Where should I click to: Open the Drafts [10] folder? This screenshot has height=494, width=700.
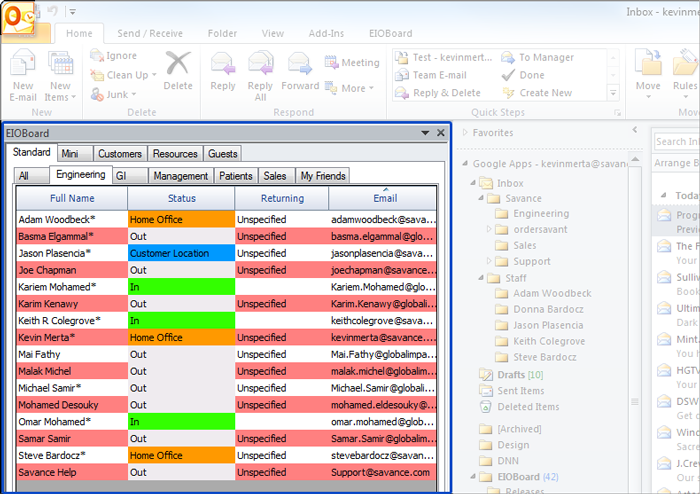point(511,375)
